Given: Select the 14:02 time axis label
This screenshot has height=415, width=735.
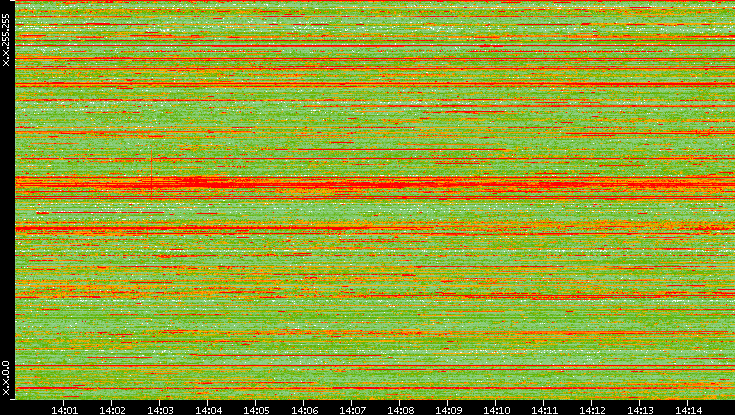Looking at the screenshot, I should click(x=112, y=410).
